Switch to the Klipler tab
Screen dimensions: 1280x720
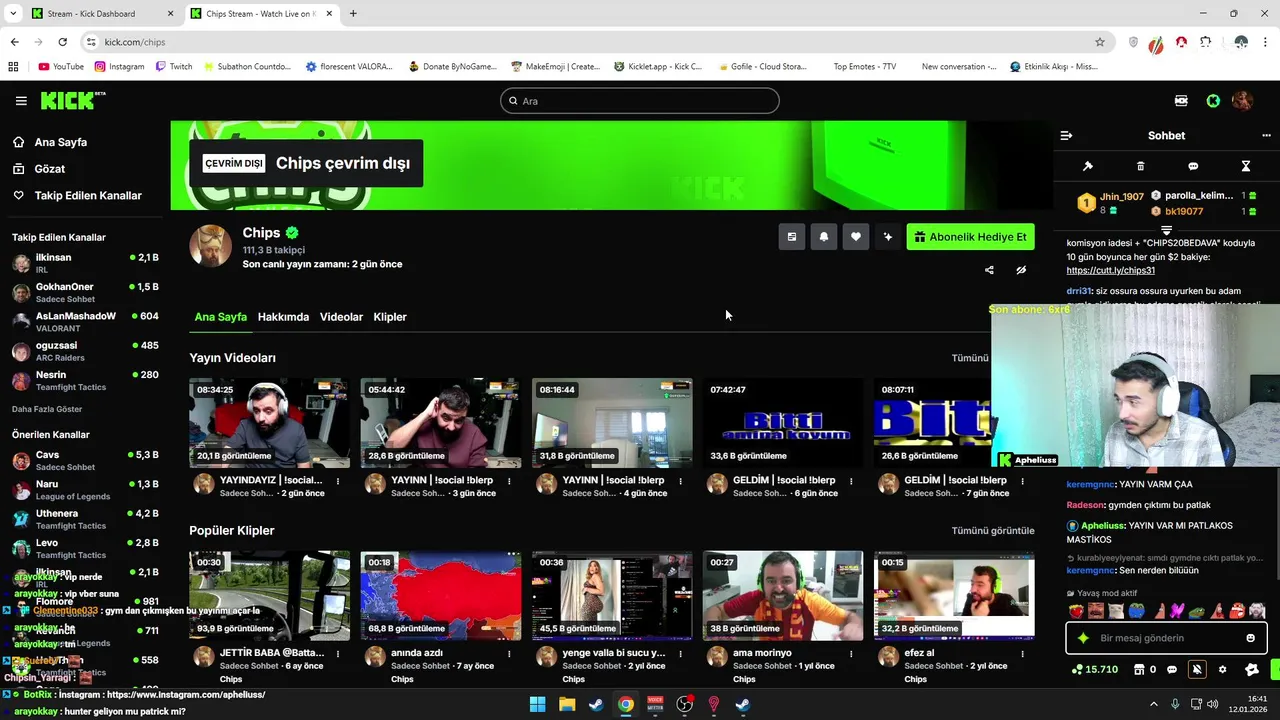tap(390, 317)
